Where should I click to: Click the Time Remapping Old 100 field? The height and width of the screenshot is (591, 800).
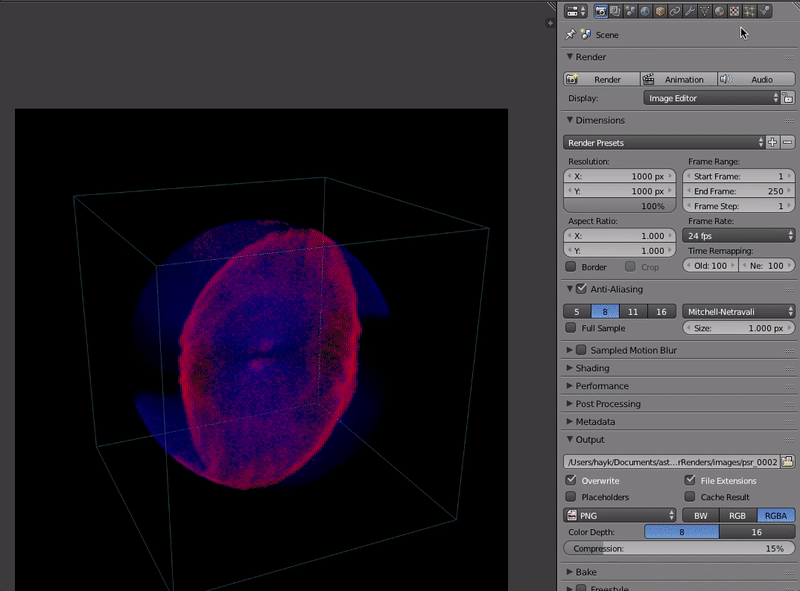tap(710, 265)
